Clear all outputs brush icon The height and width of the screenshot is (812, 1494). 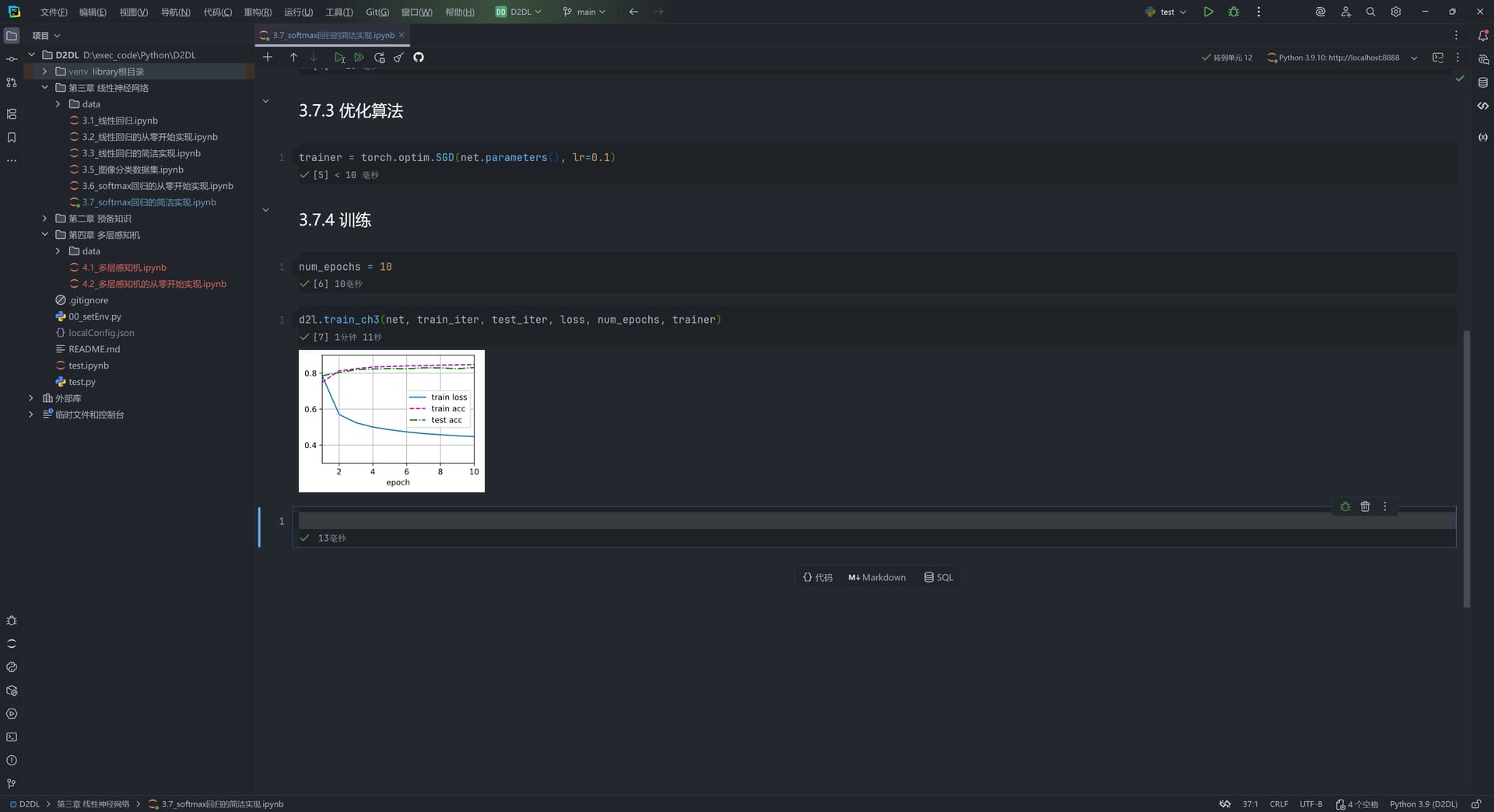point(398,58)
